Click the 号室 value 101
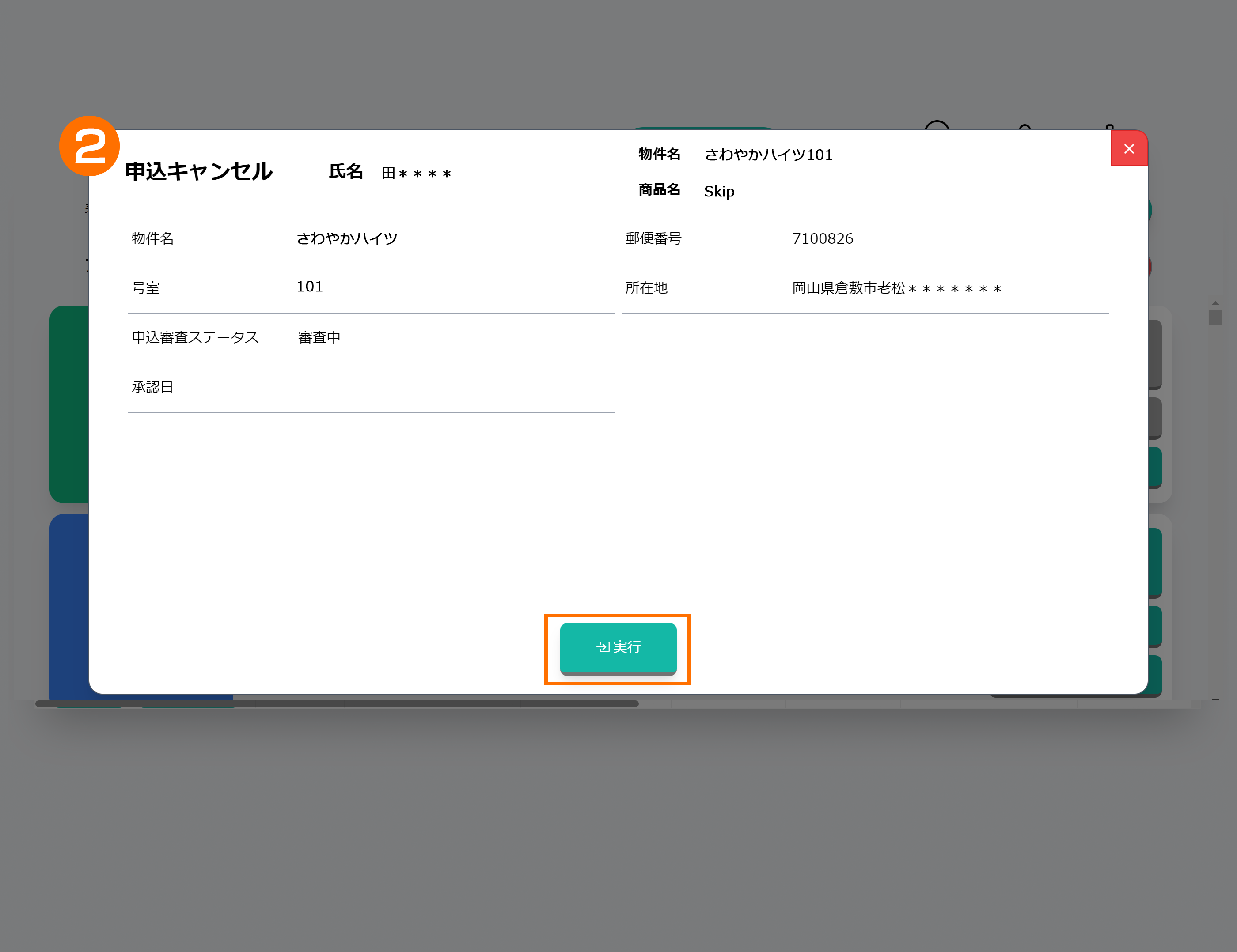The image size is (1237, 952). 310,287
